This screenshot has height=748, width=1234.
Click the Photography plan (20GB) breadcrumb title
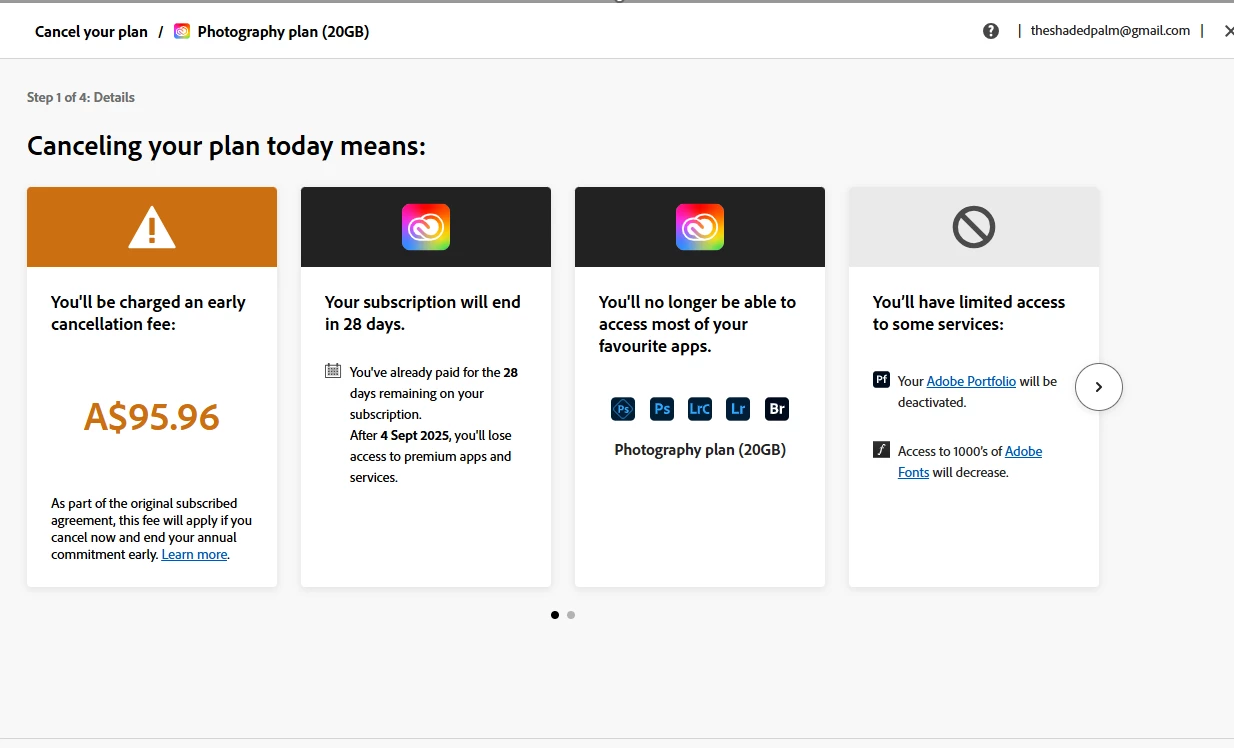(283, 31)
